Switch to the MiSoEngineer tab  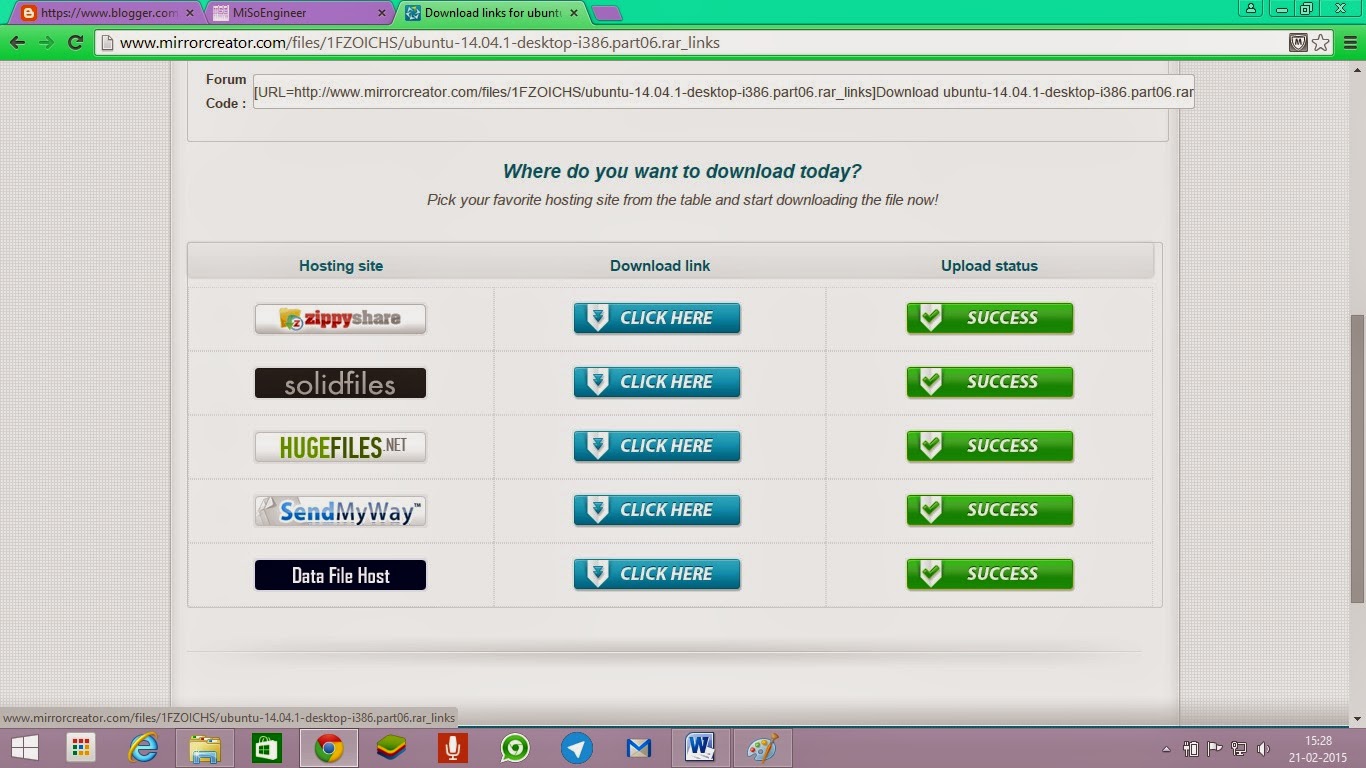(299, 13)
